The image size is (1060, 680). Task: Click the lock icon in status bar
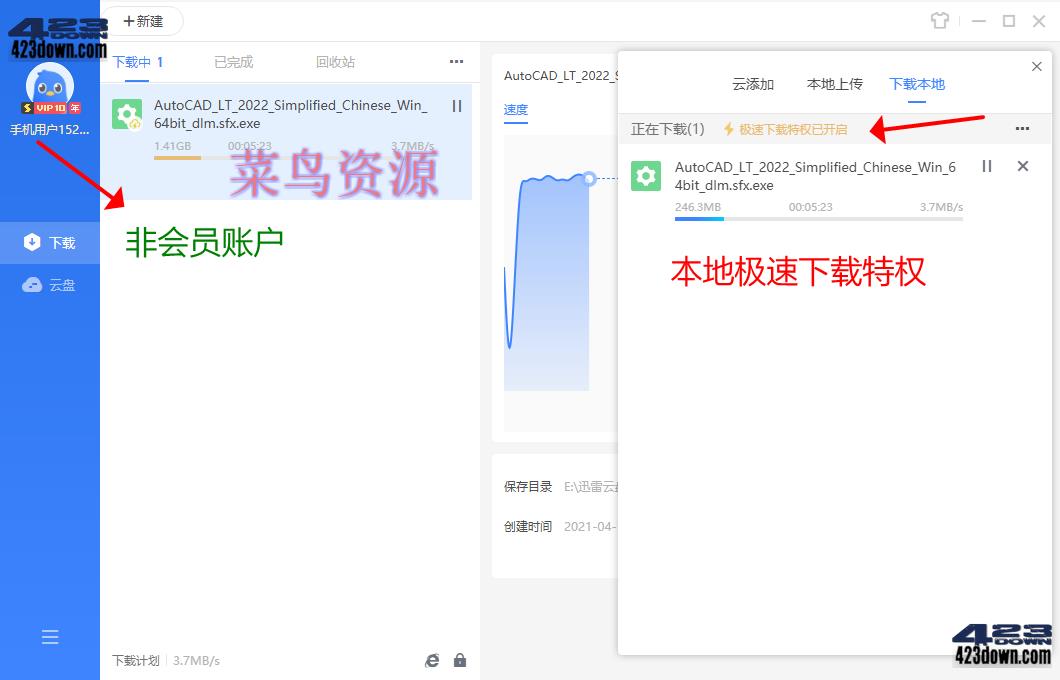[x=460, y=660]
